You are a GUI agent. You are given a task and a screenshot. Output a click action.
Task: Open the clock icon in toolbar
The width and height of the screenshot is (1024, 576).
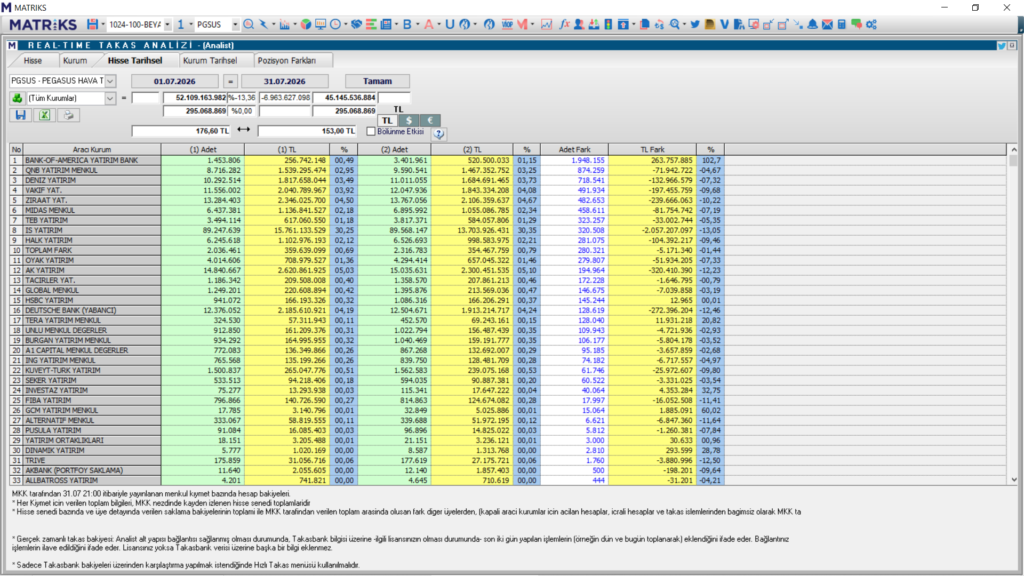click(x=336, y=24)
